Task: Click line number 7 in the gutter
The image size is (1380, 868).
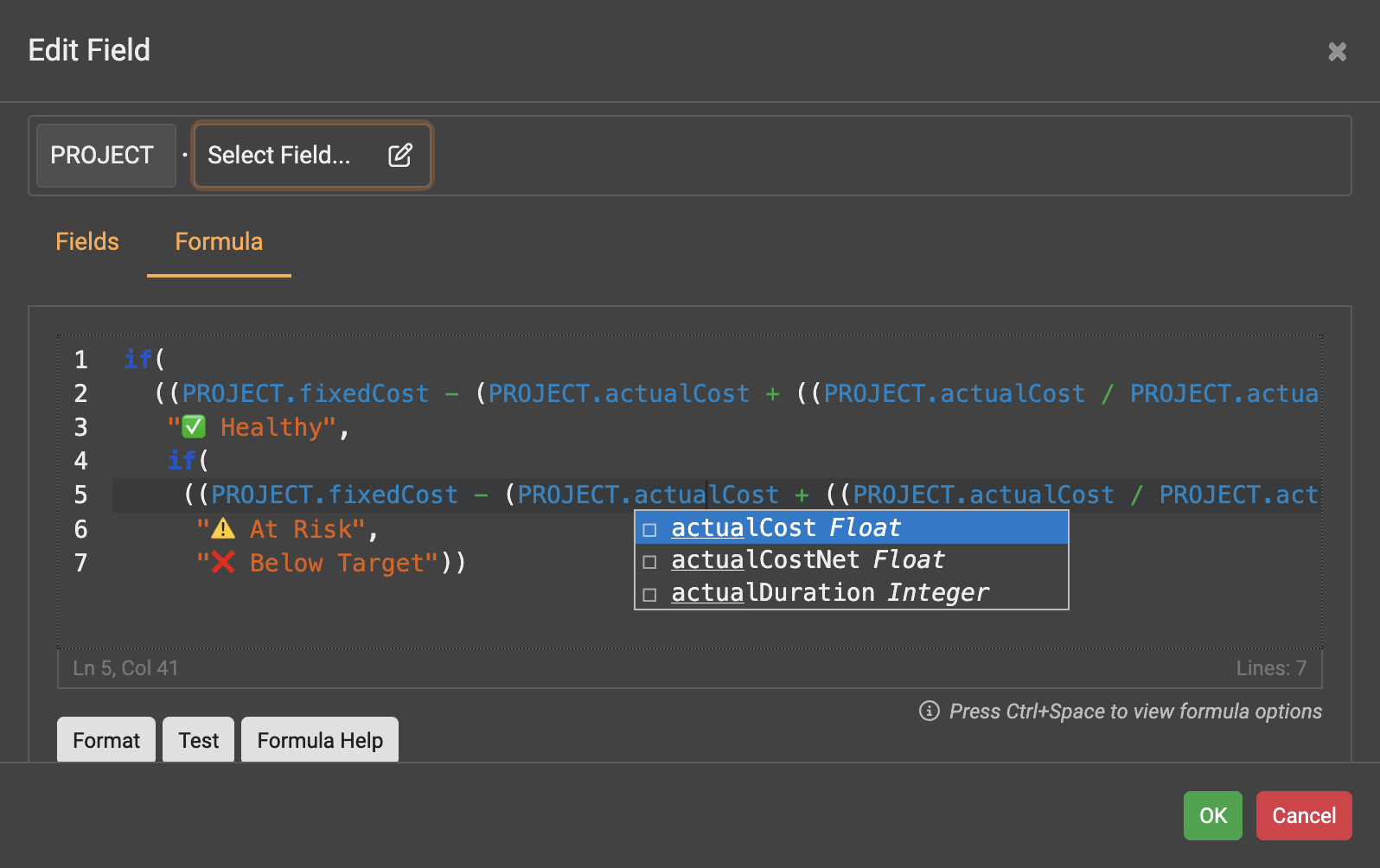Action: click(80, 563)
